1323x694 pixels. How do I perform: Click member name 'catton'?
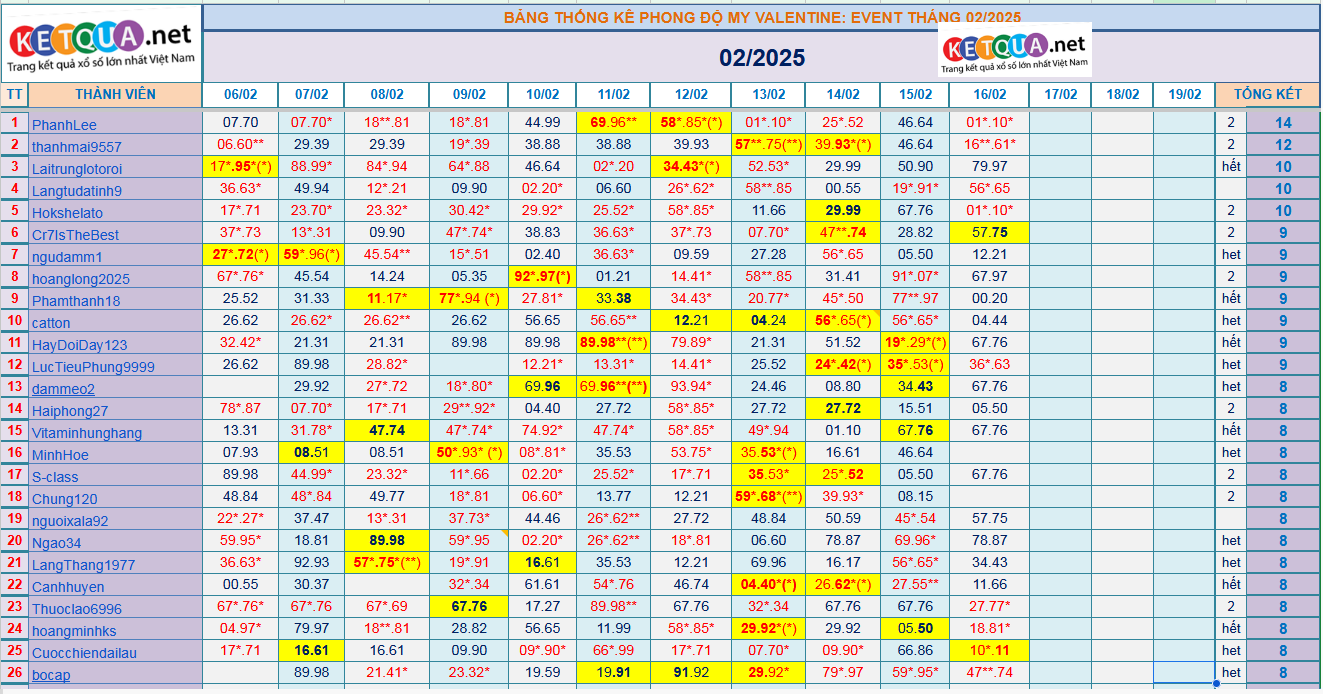pos(51,323)
